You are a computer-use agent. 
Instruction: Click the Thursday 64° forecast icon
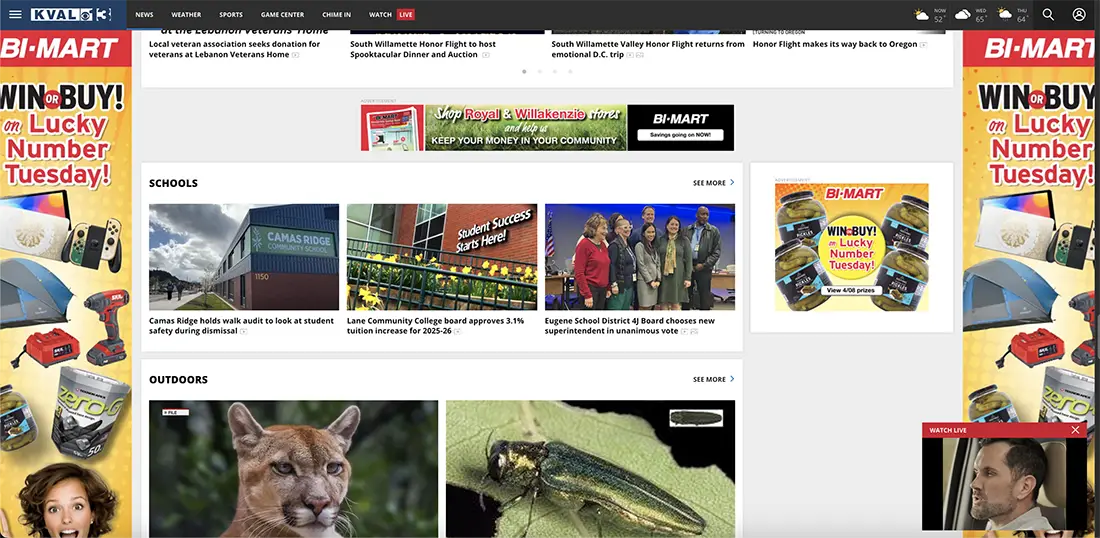[x=1005, y=15]
